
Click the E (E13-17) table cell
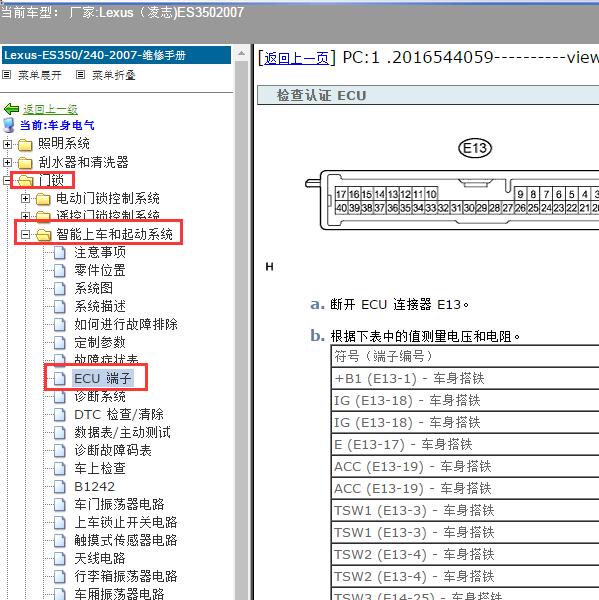click(x=465, y=445)
